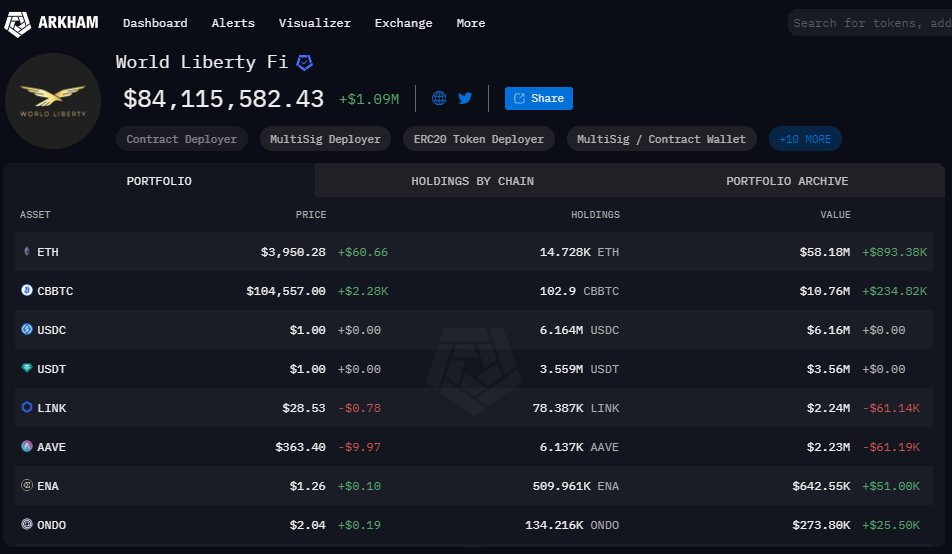Click the 6.137K AAVE holdings cell

(x=579, y=446)
